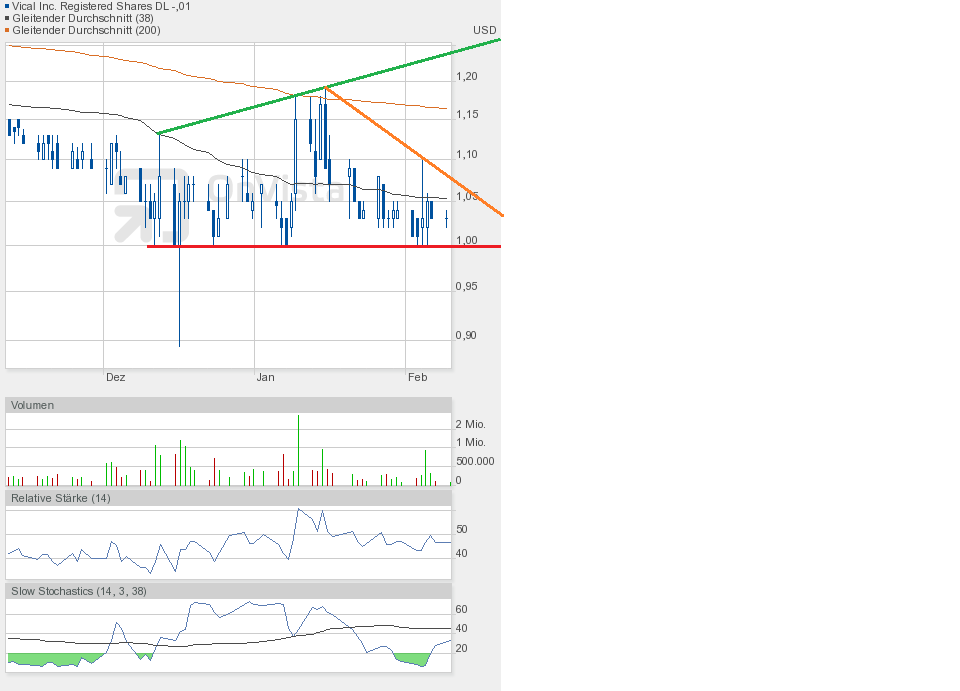Click the blue Vical Inc. legend marker
Viewport: 960px width, 691px height.
(x=8, y=6)
